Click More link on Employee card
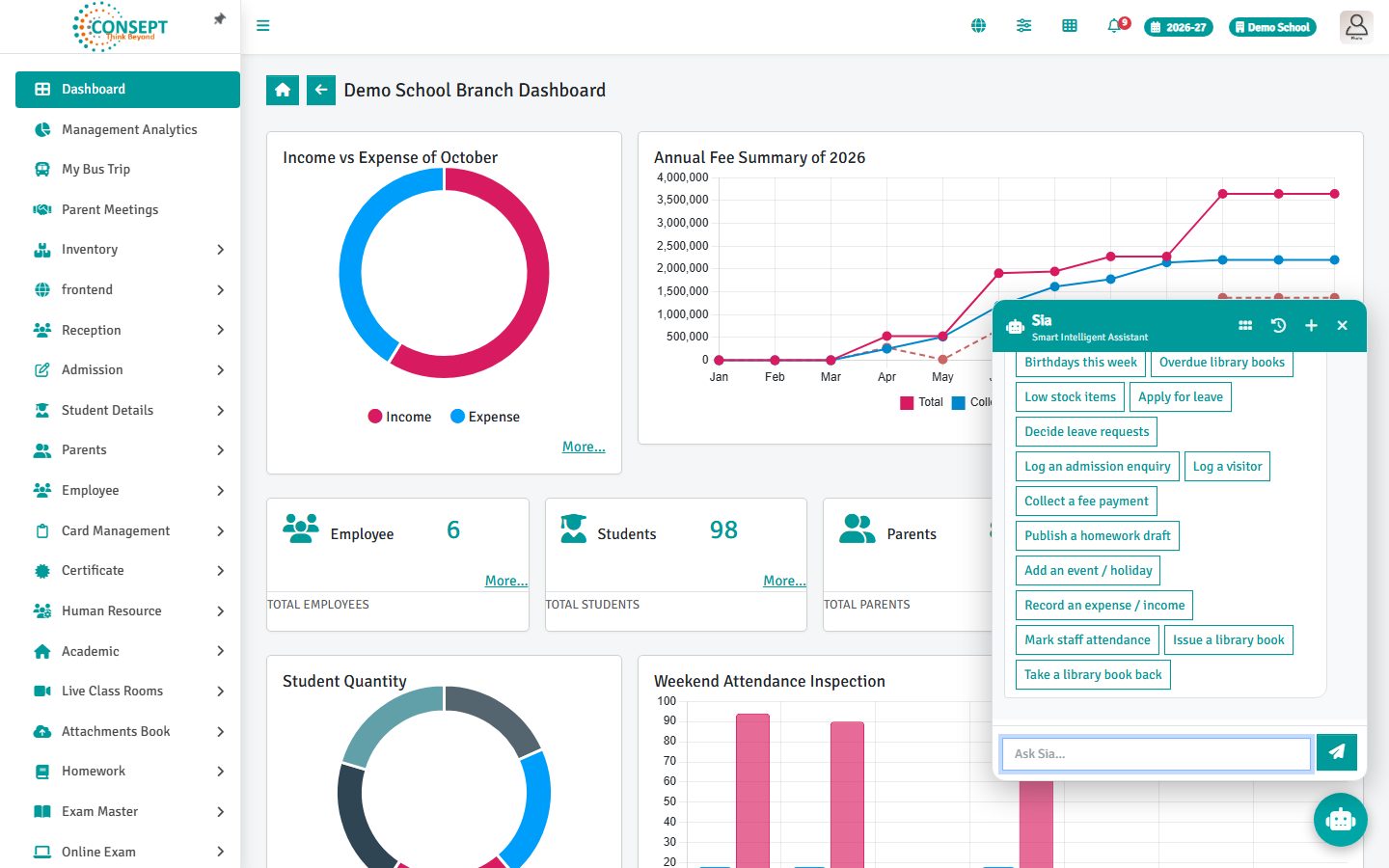 tap(506, 581)
